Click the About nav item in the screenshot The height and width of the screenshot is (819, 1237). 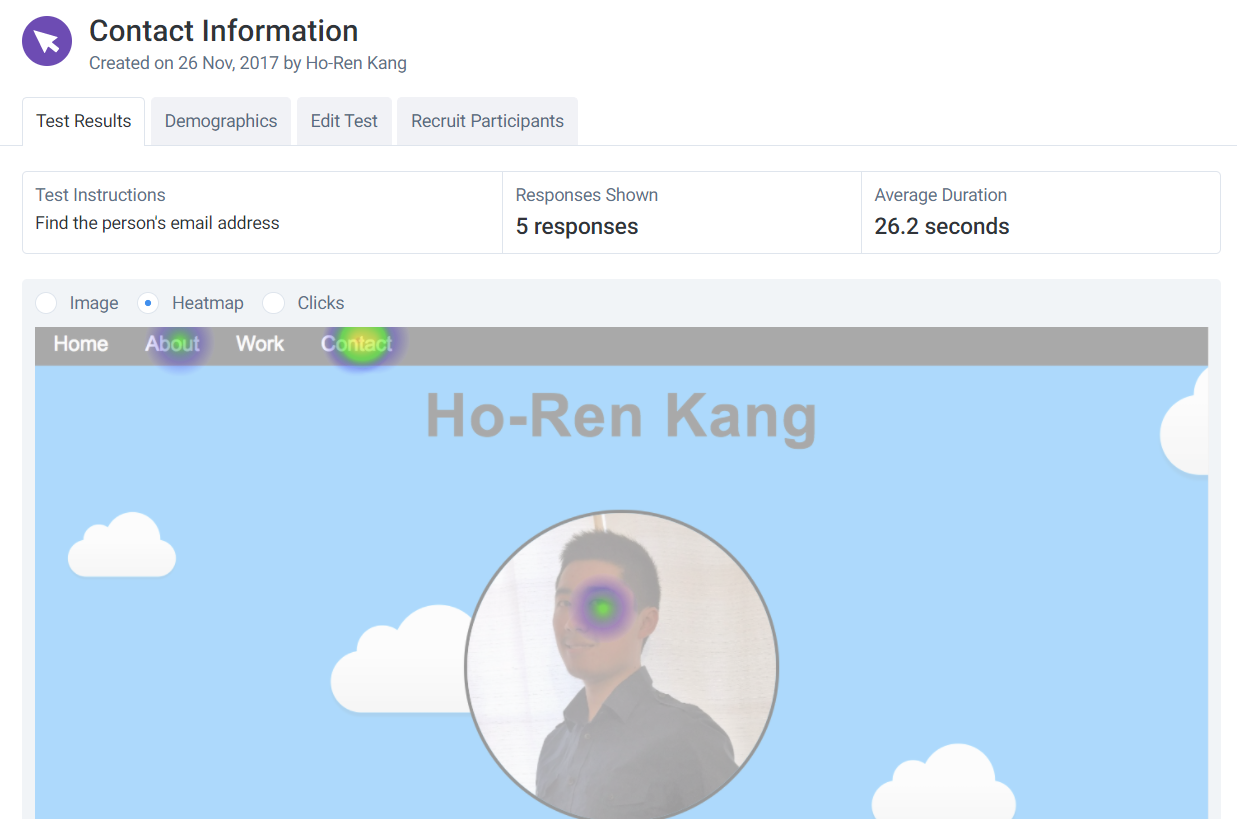(172, 344)
